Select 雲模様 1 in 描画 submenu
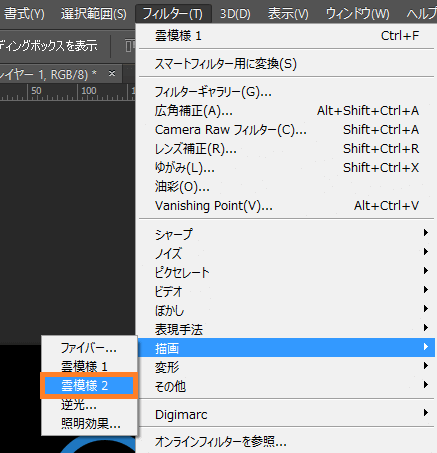 click(x=89, y=367)
